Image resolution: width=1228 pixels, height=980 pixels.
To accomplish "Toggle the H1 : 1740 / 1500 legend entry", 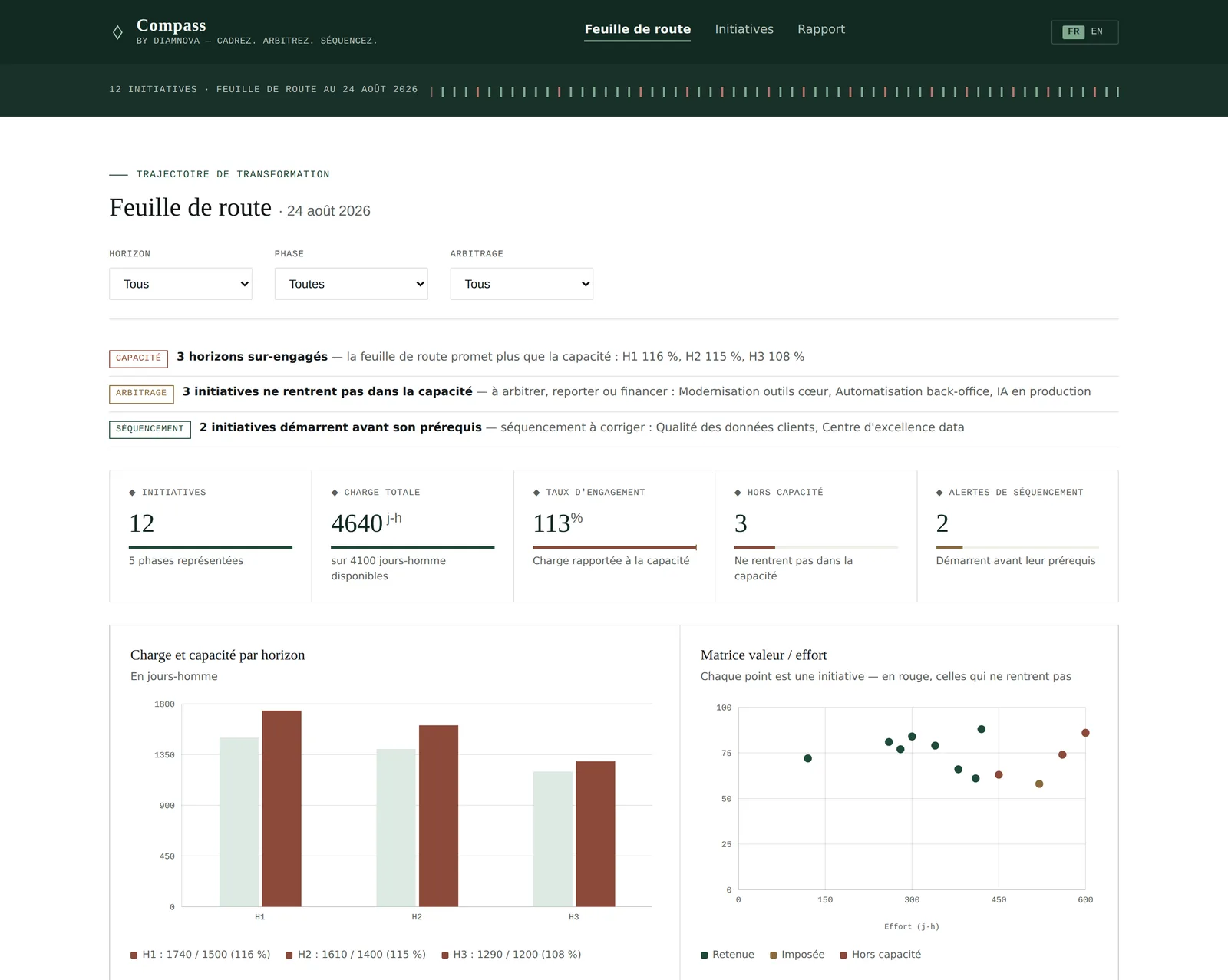I will [200, 955].
